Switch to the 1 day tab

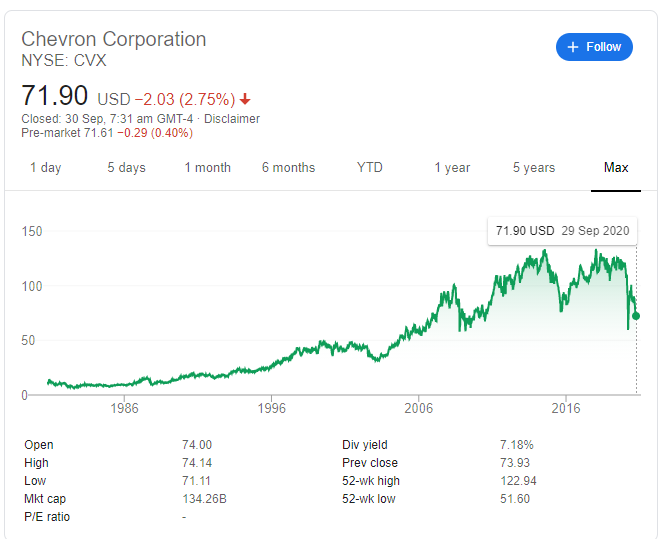(x=45, y=167)
